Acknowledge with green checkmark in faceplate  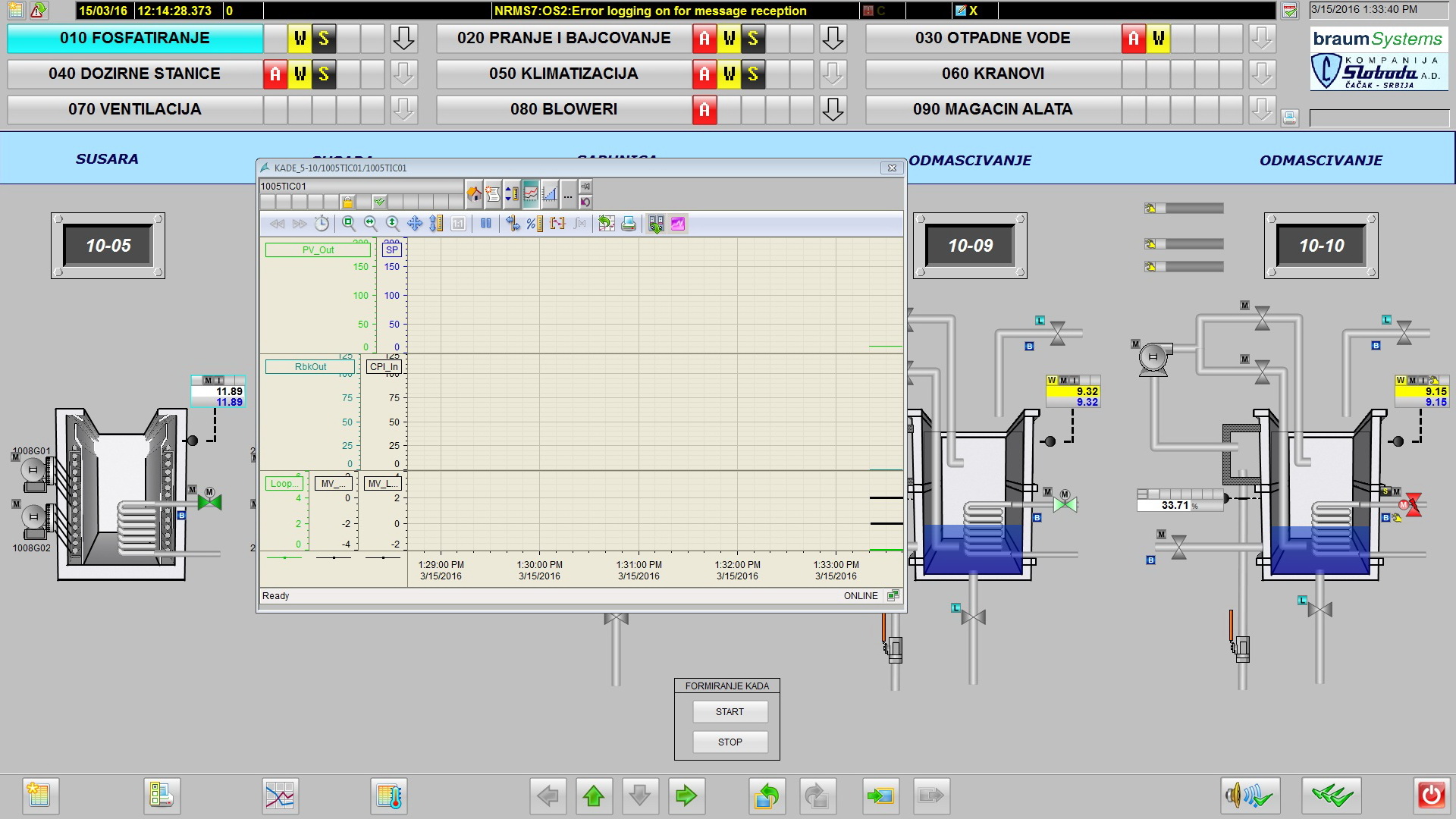coord(379,202)
